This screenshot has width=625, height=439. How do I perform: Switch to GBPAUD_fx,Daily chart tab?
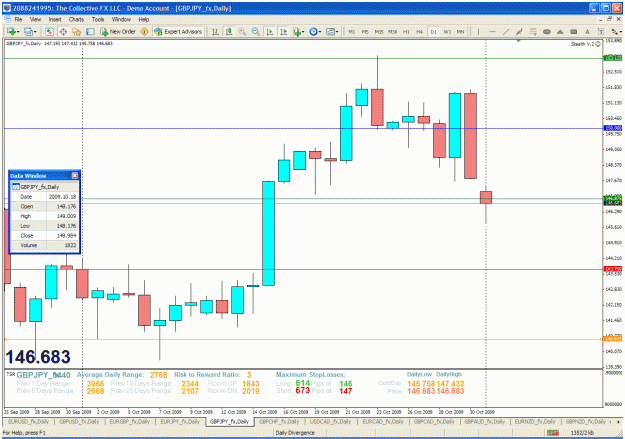pyautogui.click(x=485, y=421)
